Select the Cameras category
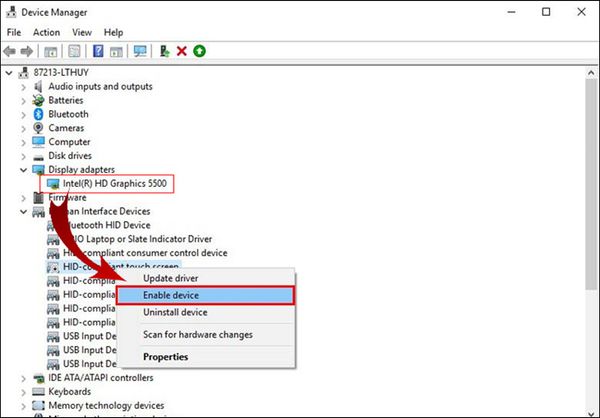 click(66, 128)
